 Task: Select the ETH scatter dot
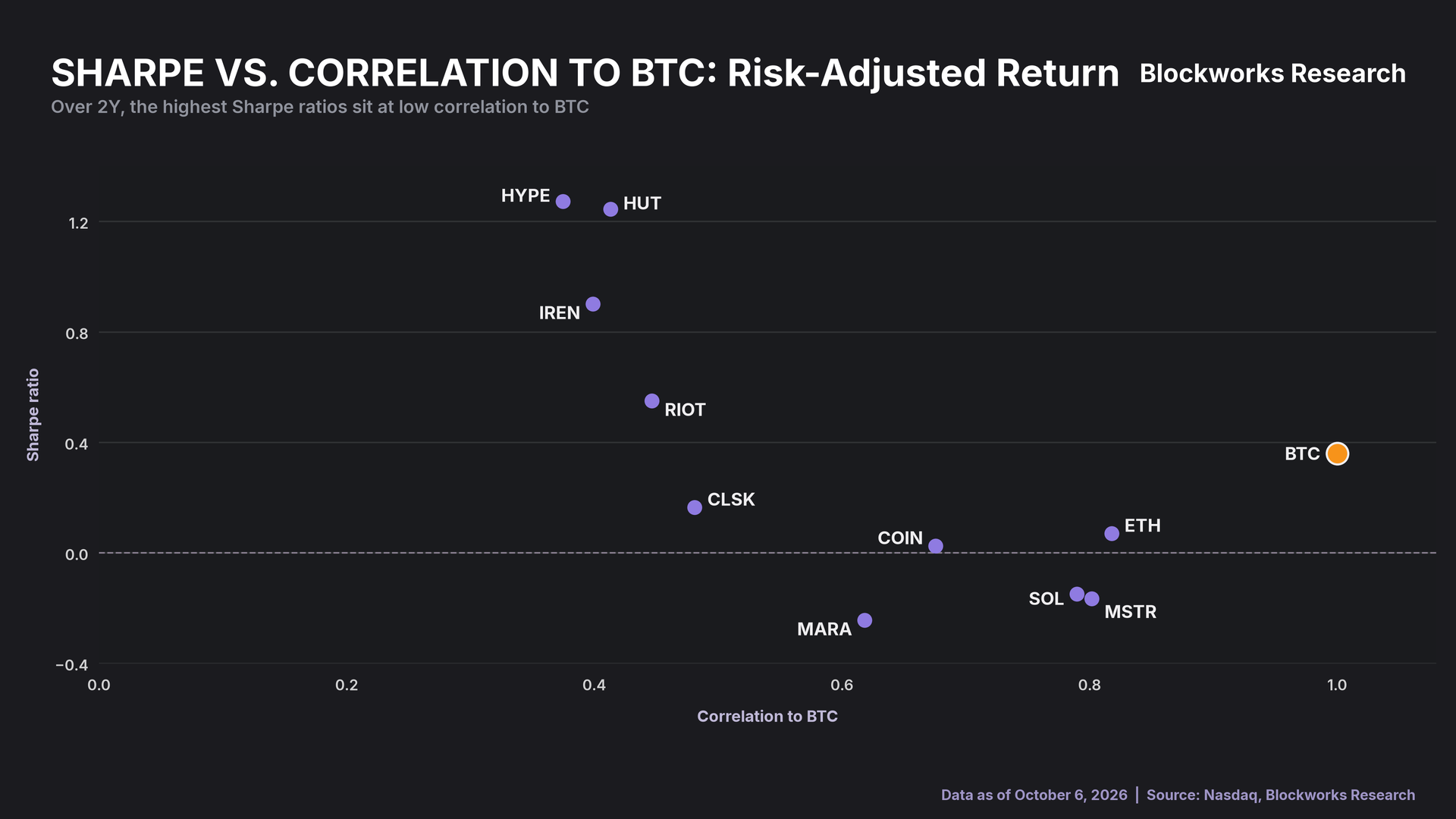pyautogui.click(x=1112, y=534)
